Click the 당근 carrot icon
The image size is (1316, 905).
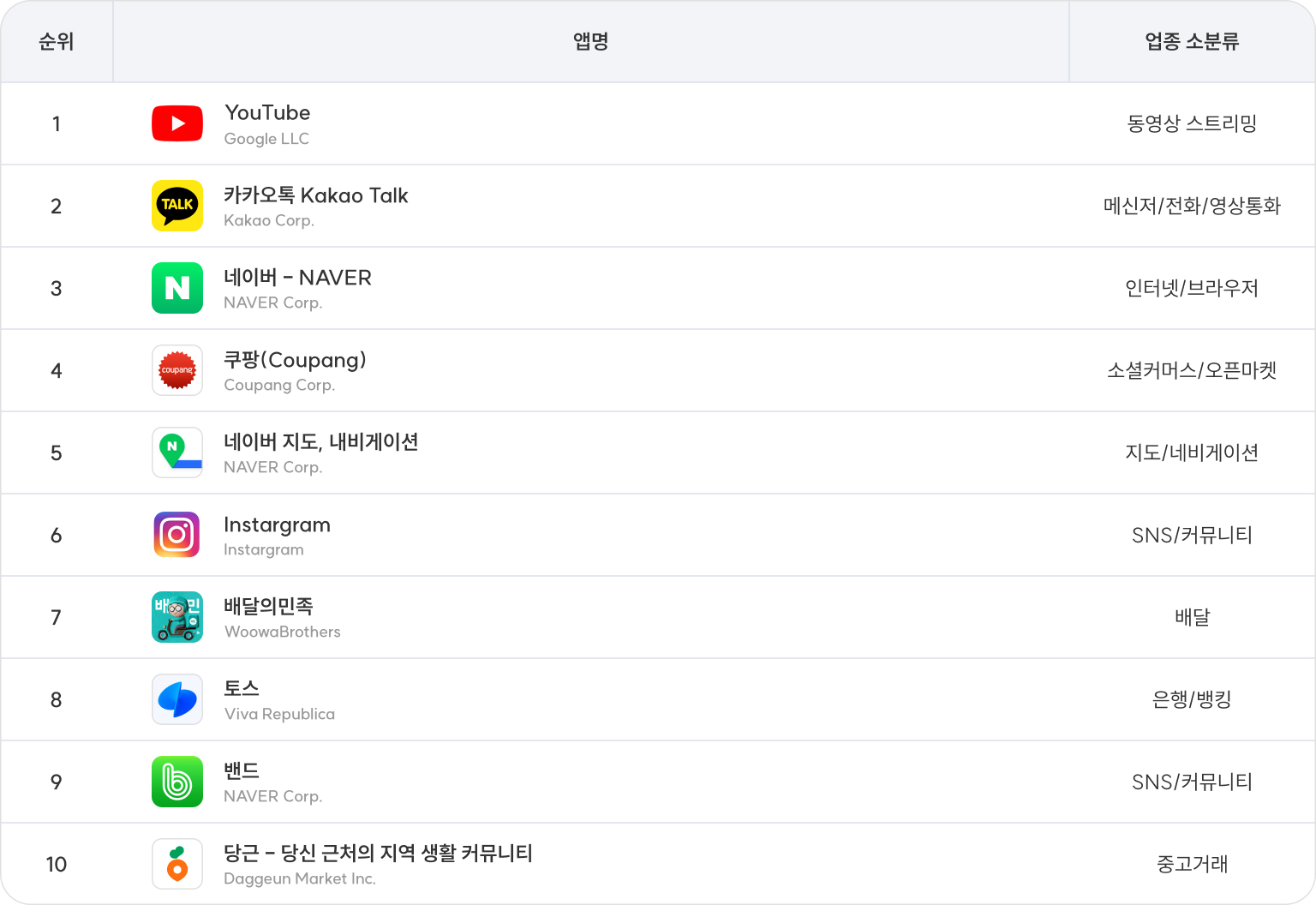[x=177, y=864]
